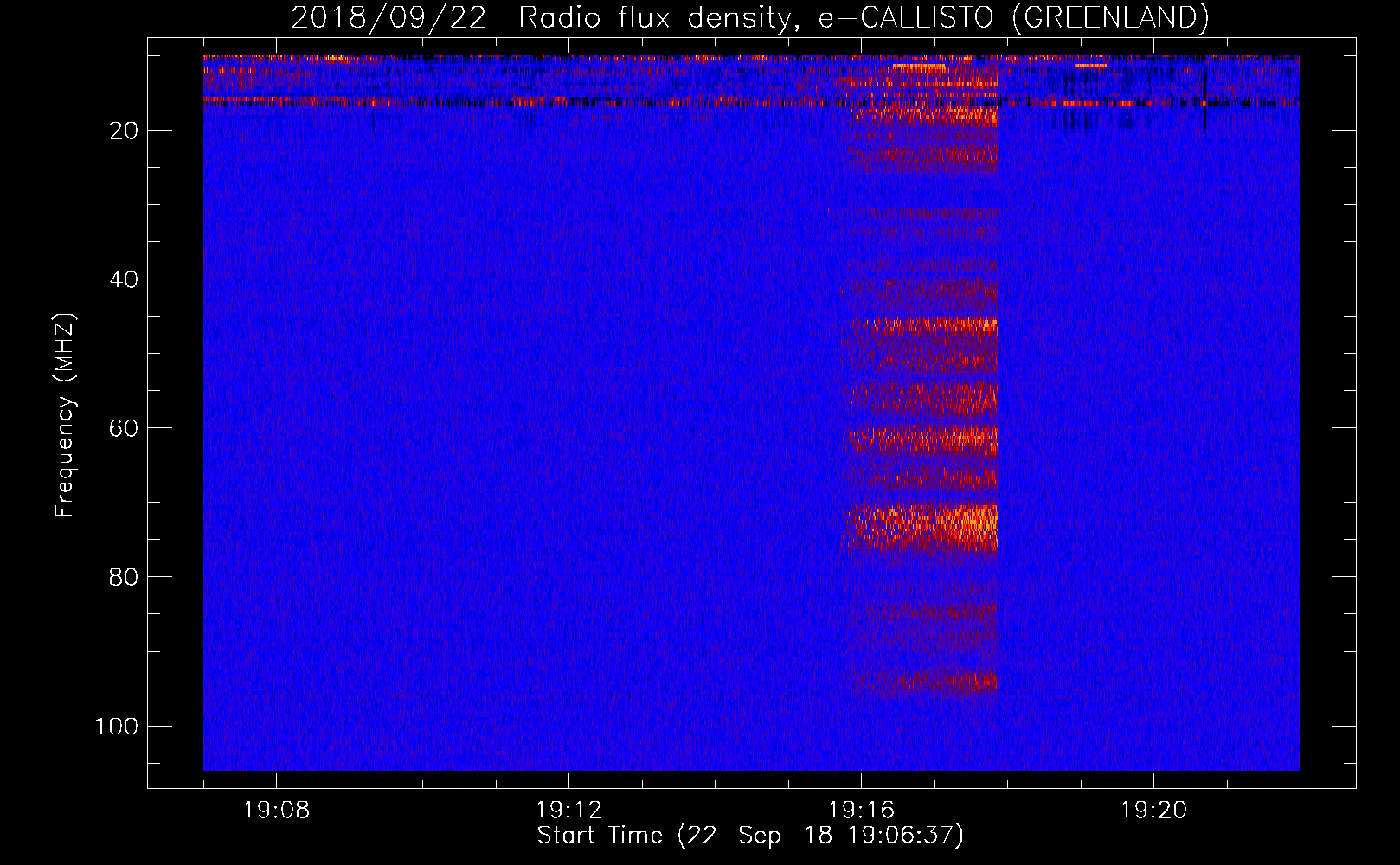Click the '60' frequency tick label
Image resolution: width=1400 pixels, height=865 pixels.
[x=125, y=428]
